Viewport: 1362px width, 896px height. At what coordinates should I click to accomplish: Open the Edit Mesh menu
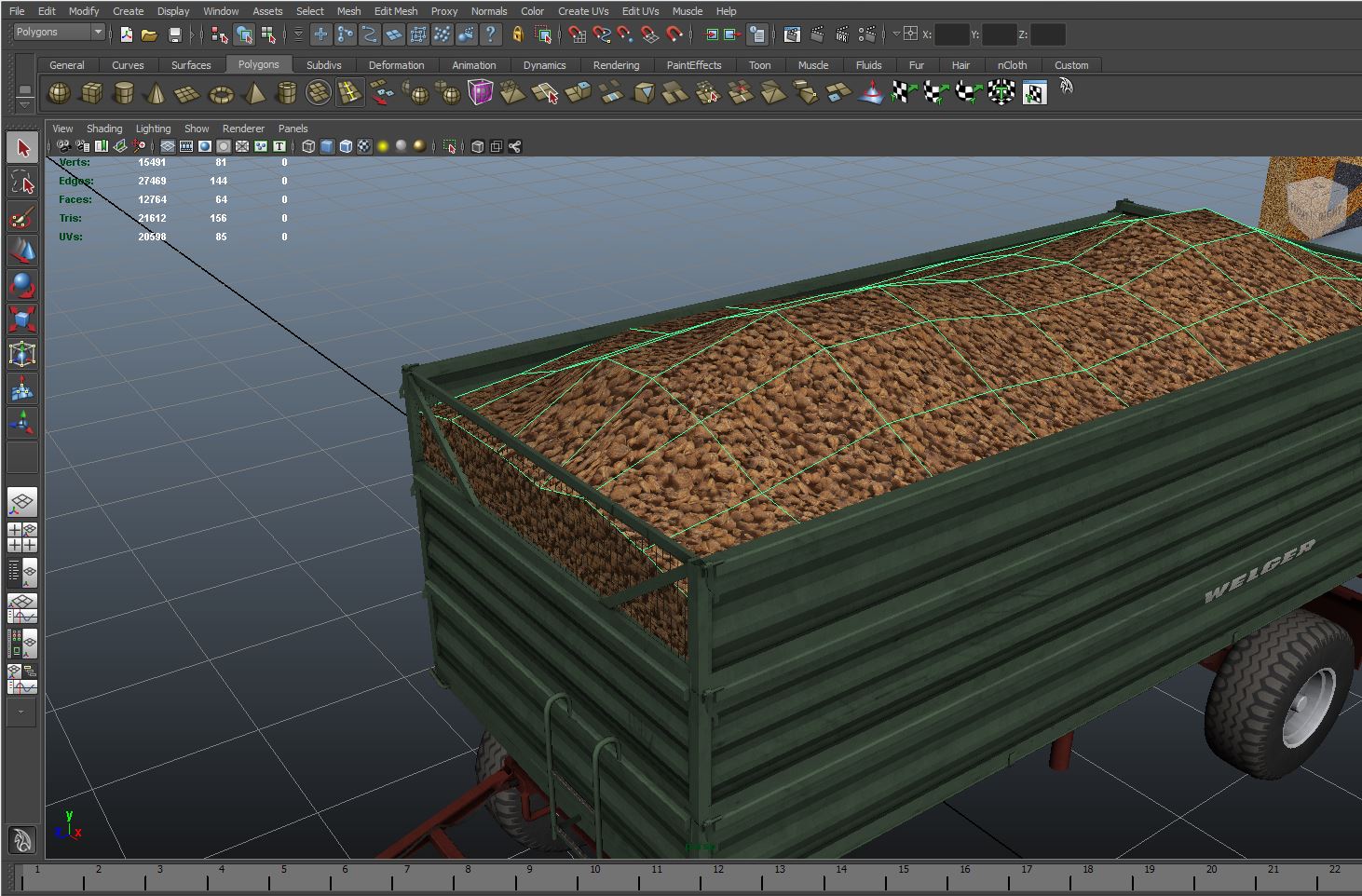click(396, 11)
